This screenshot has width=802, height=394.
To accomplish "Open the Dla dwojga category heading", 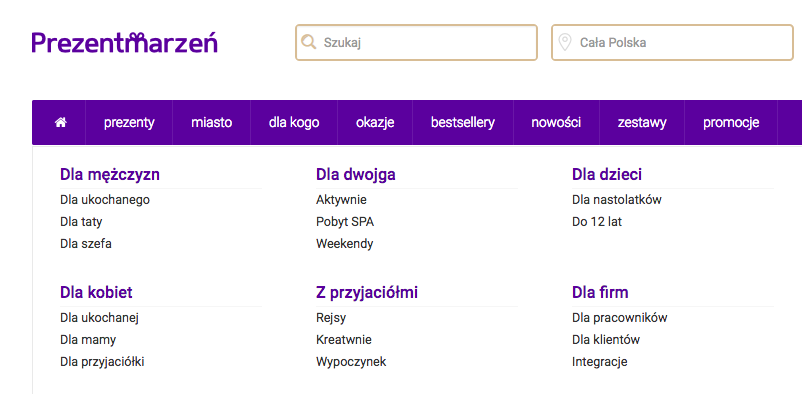I will [x=355, y=175].
